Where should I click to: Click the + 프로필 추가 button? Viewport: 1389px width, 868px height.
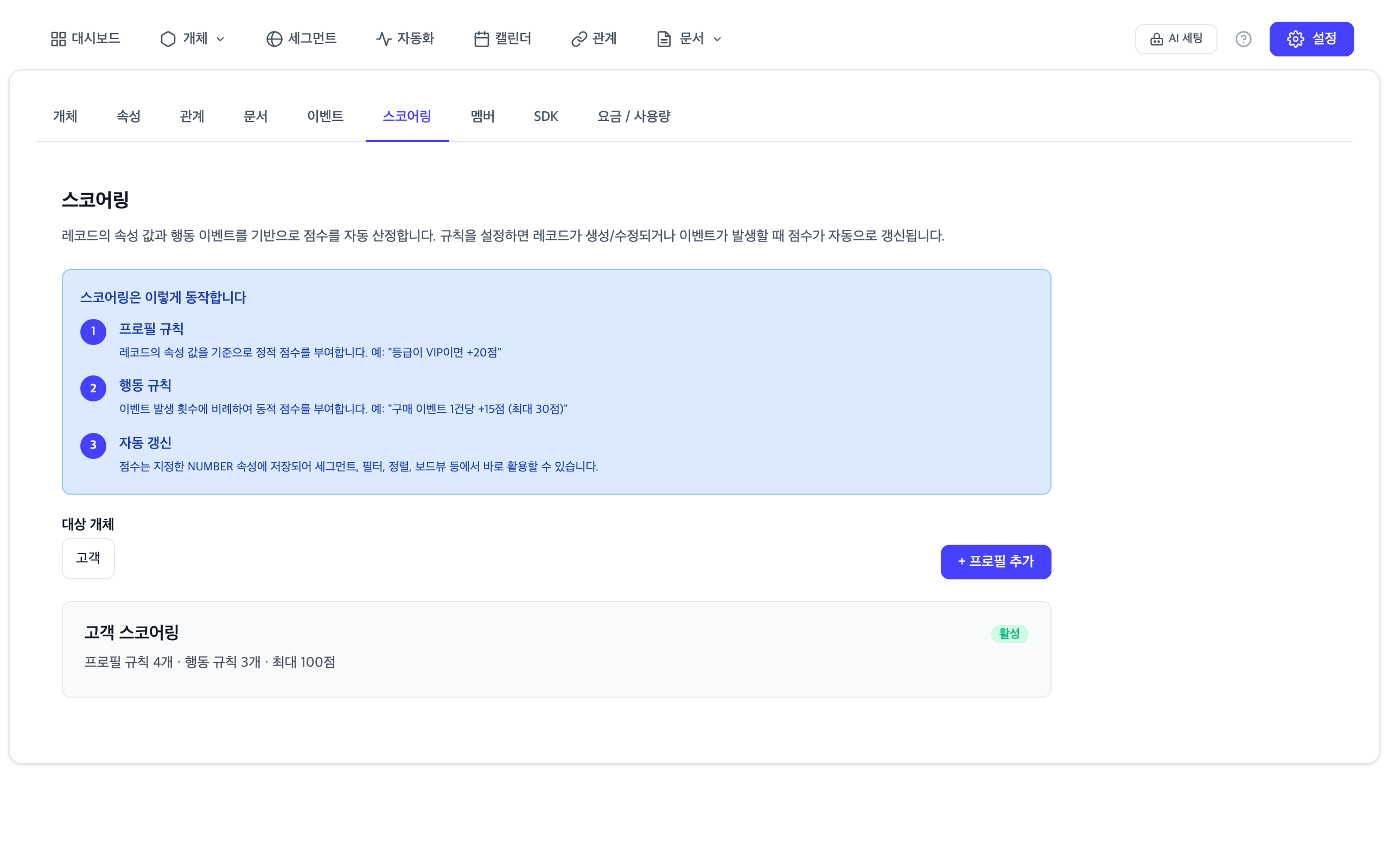pyautogui.click(x=995, y=561)
